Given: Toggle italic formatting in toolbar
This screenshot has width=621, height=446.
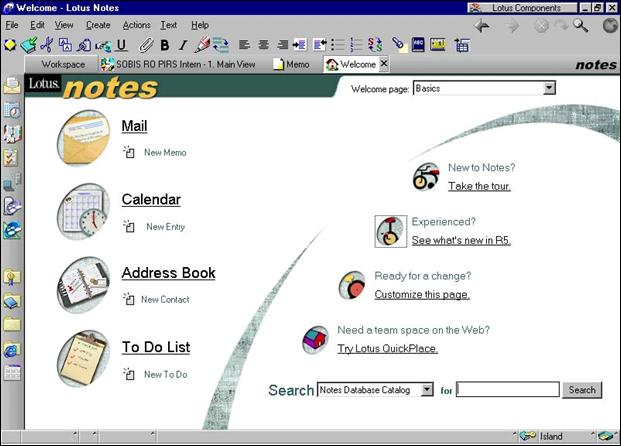Looking at the screenshot, I should click(x=183, y=45).
